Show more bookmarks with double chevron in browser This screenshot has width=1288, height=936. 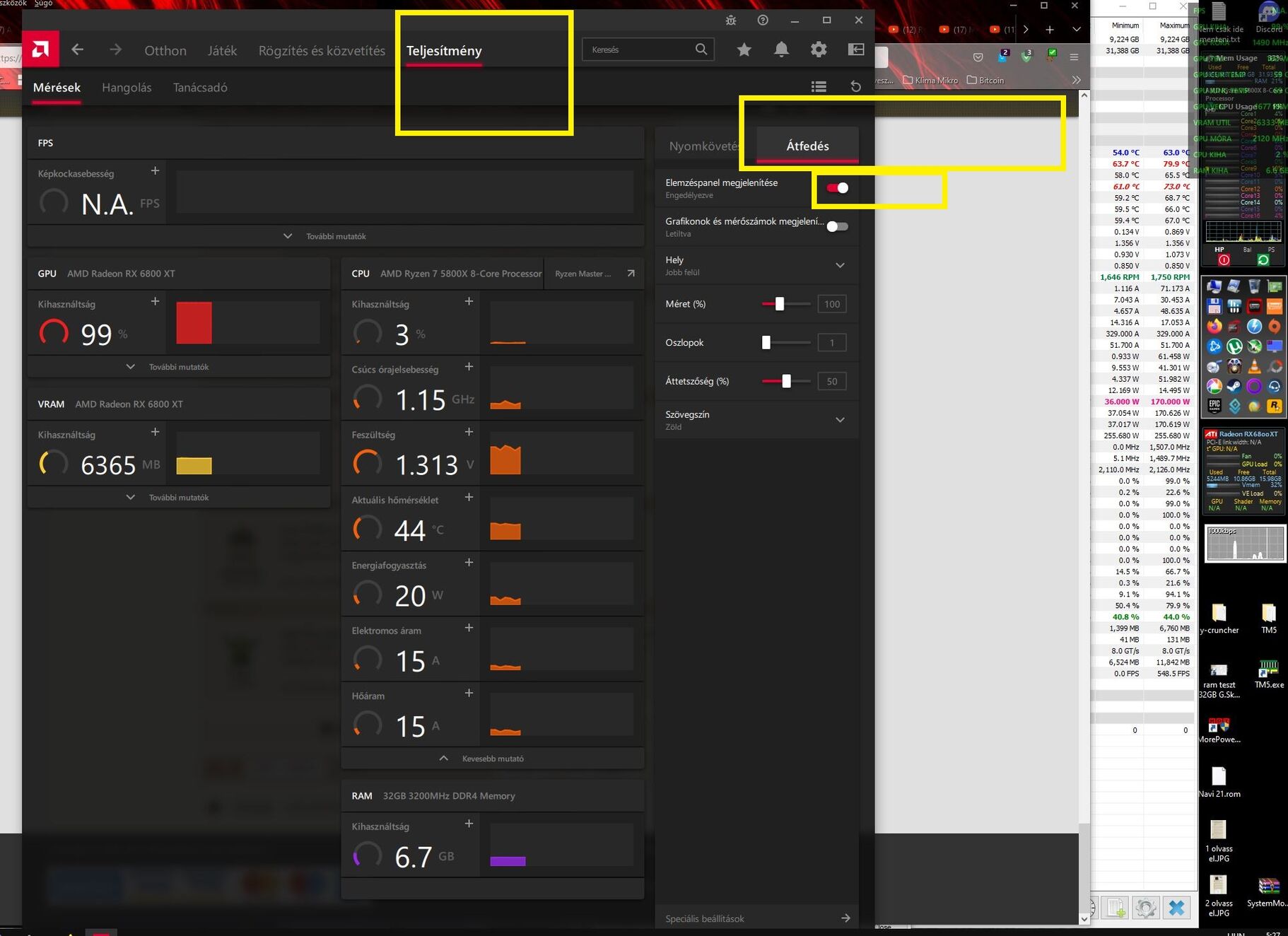1076,80
